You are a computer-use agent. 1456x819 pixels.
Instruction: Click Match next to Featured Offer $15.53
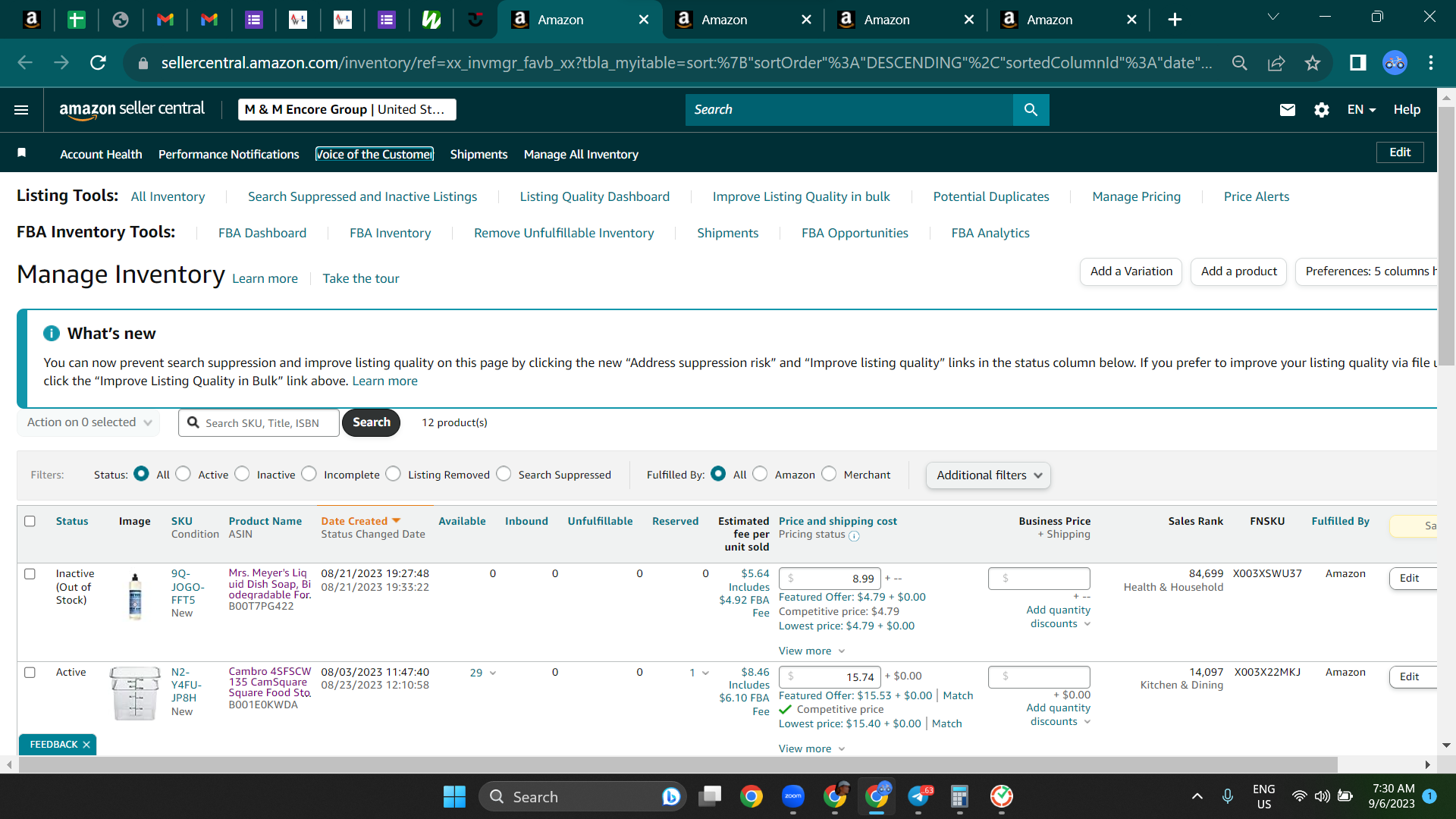[958, 696]
